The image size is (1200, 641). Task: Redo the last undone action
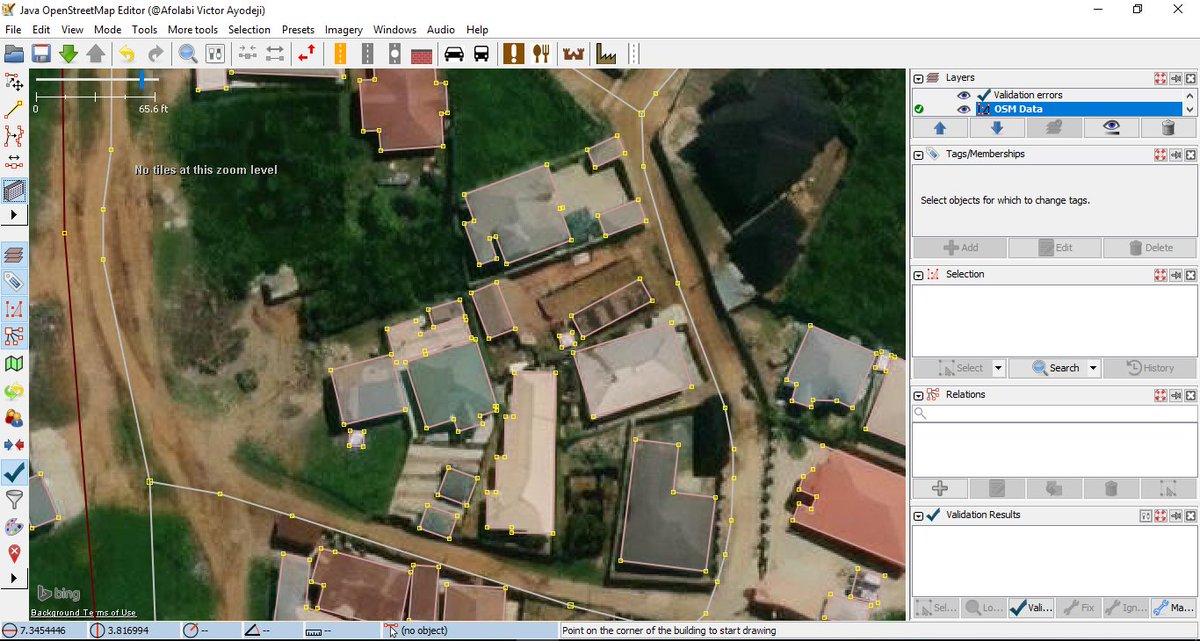(155, 53)
